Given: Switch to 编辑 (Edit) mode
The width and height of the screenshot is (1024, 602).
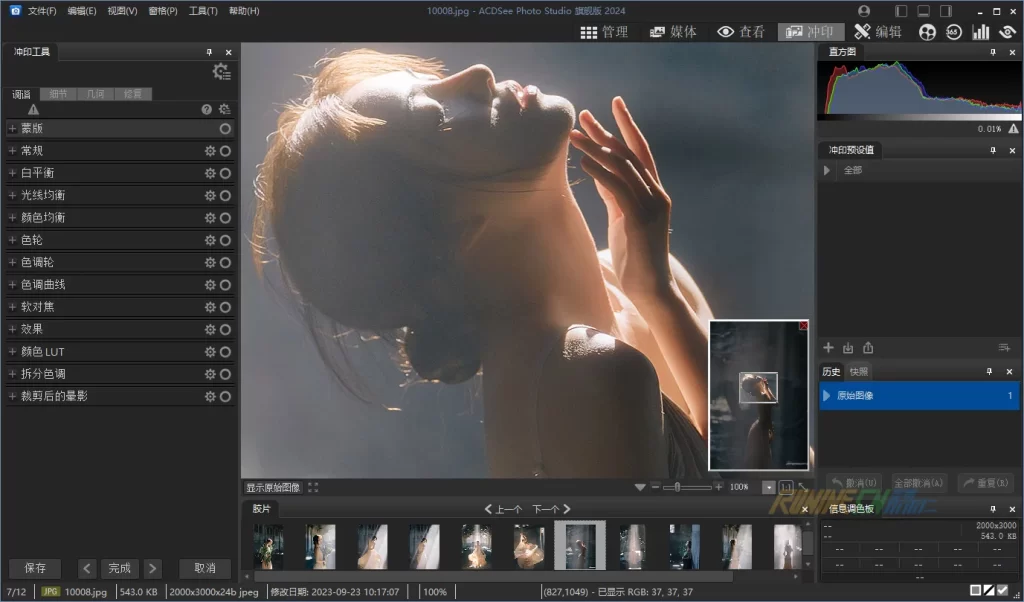Looking at the screenshot, I should tap(877, 32).
